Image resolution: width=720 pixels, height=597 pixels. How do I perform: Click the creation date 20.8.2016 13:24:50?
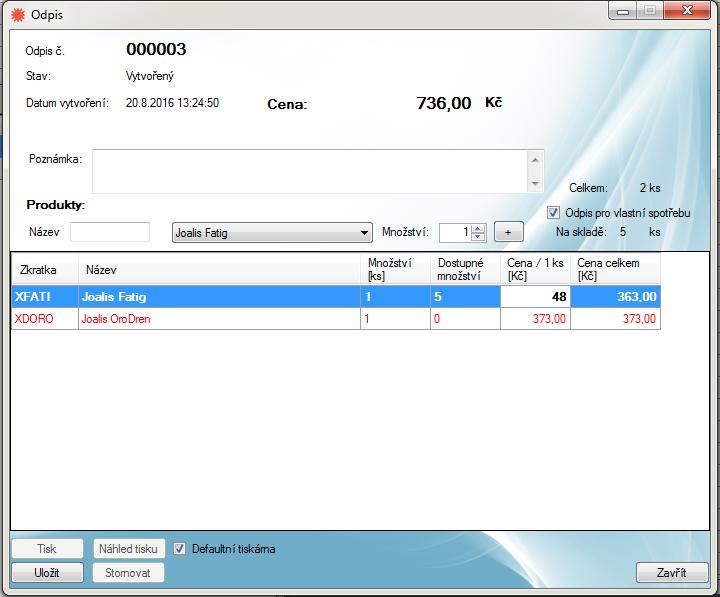point(172,103)
